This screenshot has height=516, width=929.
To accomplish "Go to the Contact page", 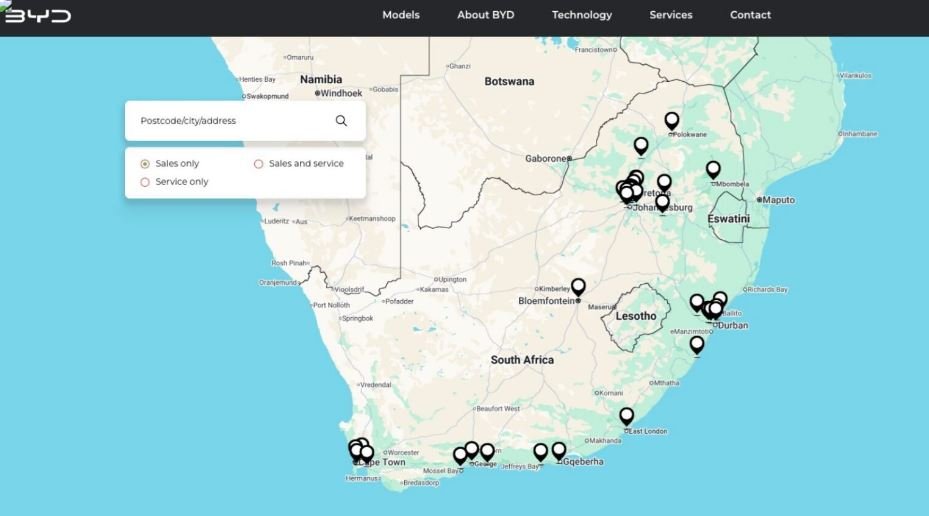I will tap(750, 15).
